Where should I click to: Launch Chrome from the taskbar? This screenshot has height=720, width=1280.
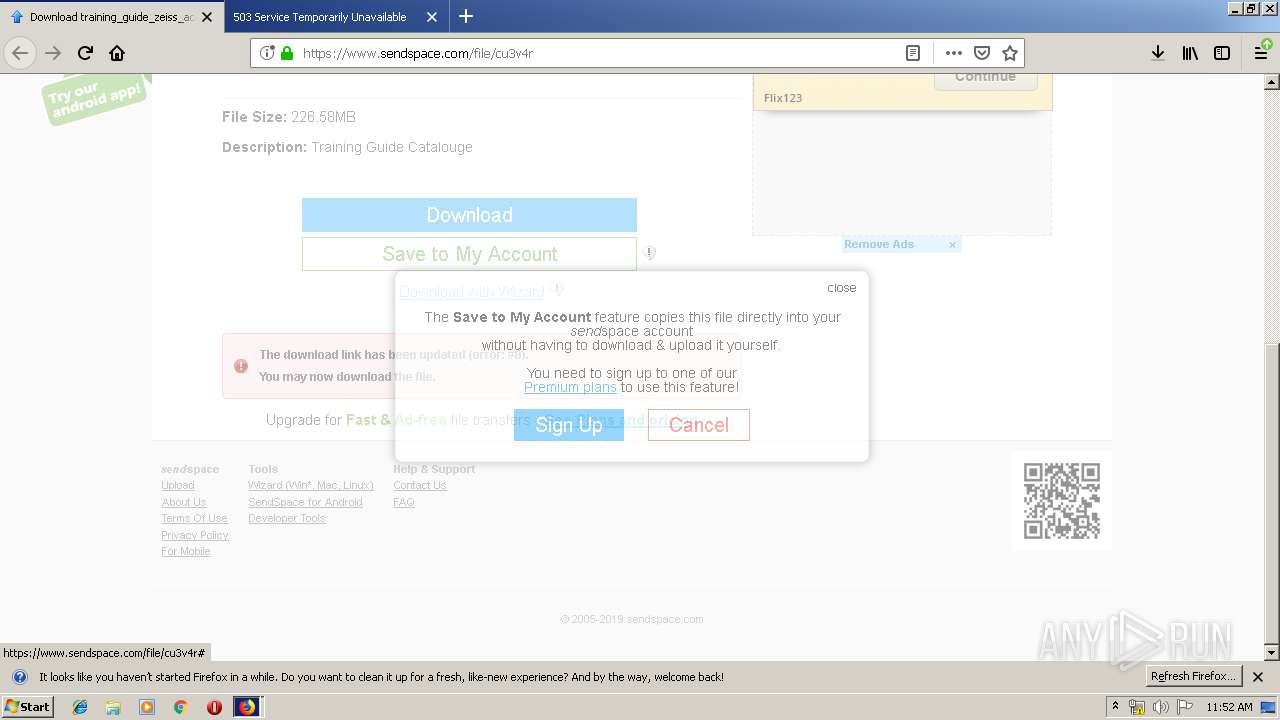tap(180, 707)
